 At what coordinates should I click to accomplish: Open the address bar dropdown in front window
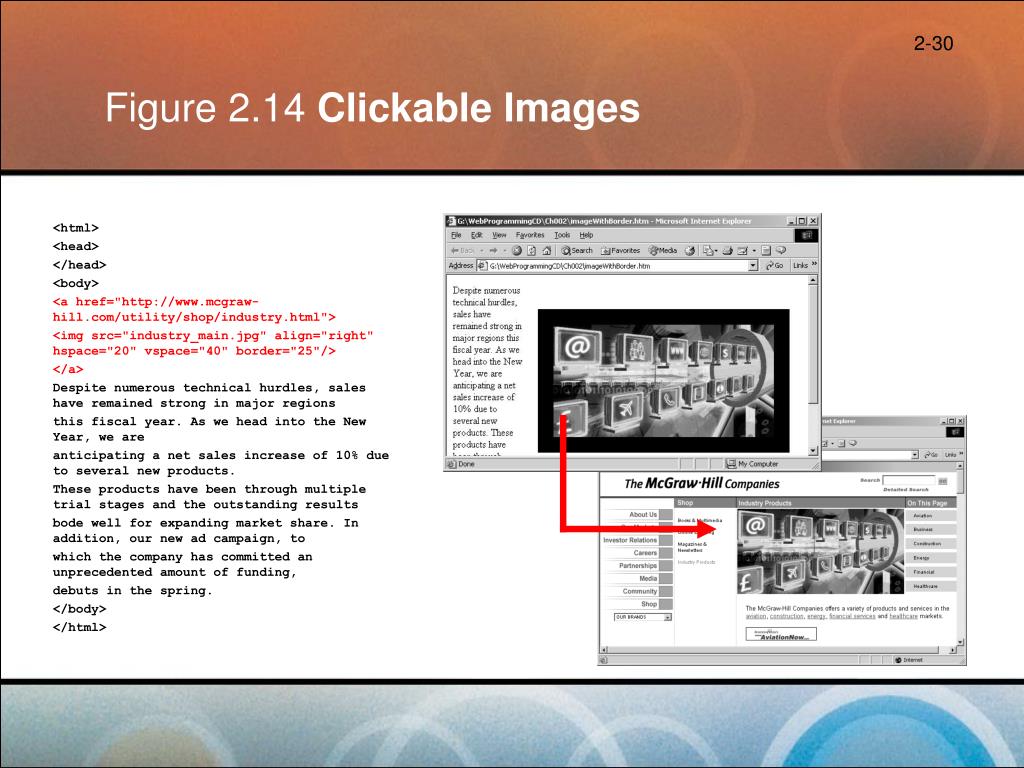[752, 266]
